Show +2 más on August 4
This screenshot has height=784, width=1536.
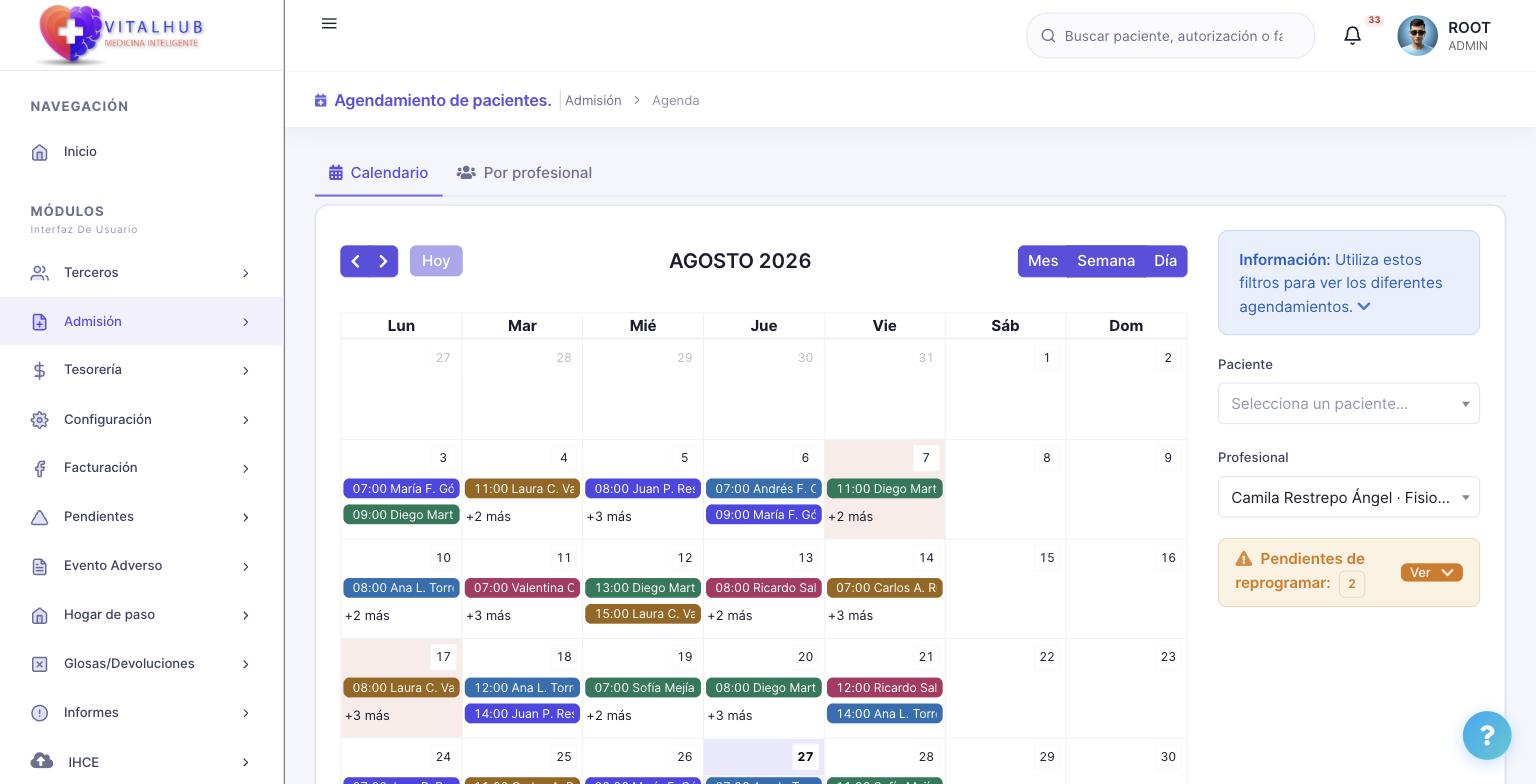pyautogui.click(x=488, y=517)
